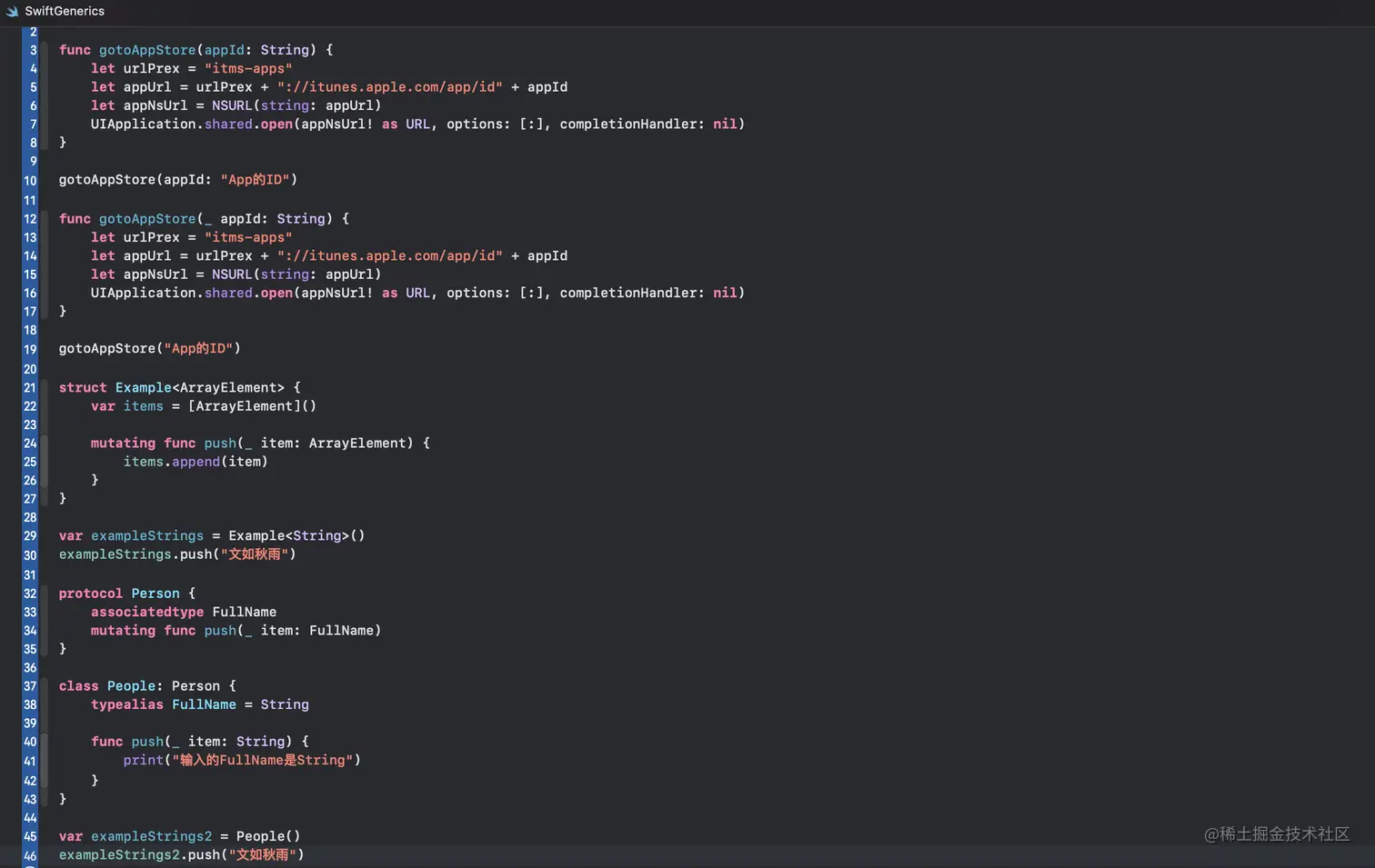Click the protocol keyword on line 32
1375x868 pixels.
tap(91, 594)
